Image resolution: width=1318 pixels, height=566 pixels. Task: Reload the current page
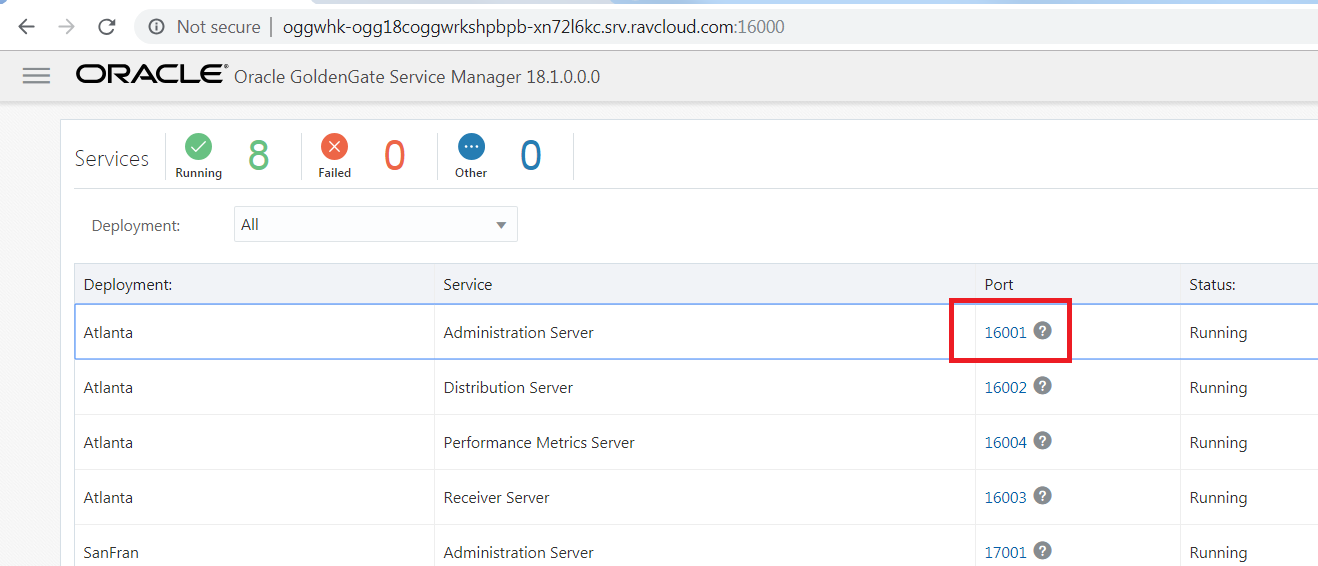pos(107,27)
